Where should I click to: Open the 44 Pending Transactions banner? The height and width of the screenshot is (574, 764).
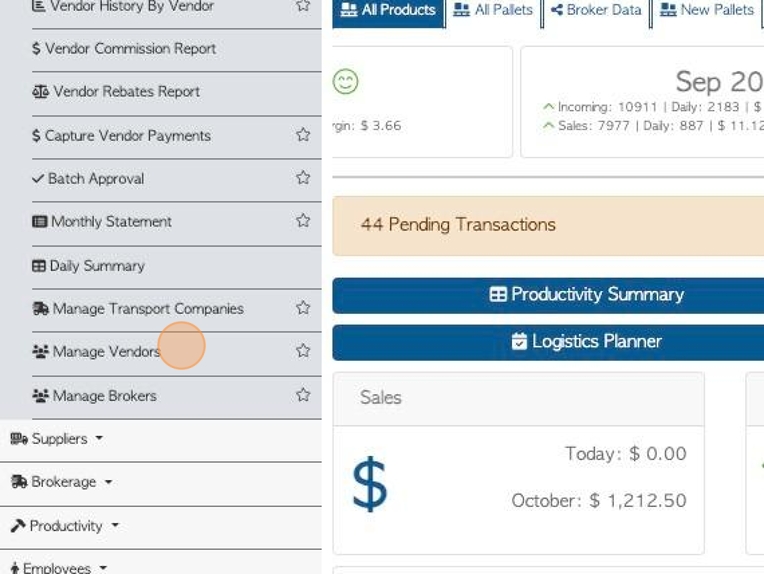(548, 226)
